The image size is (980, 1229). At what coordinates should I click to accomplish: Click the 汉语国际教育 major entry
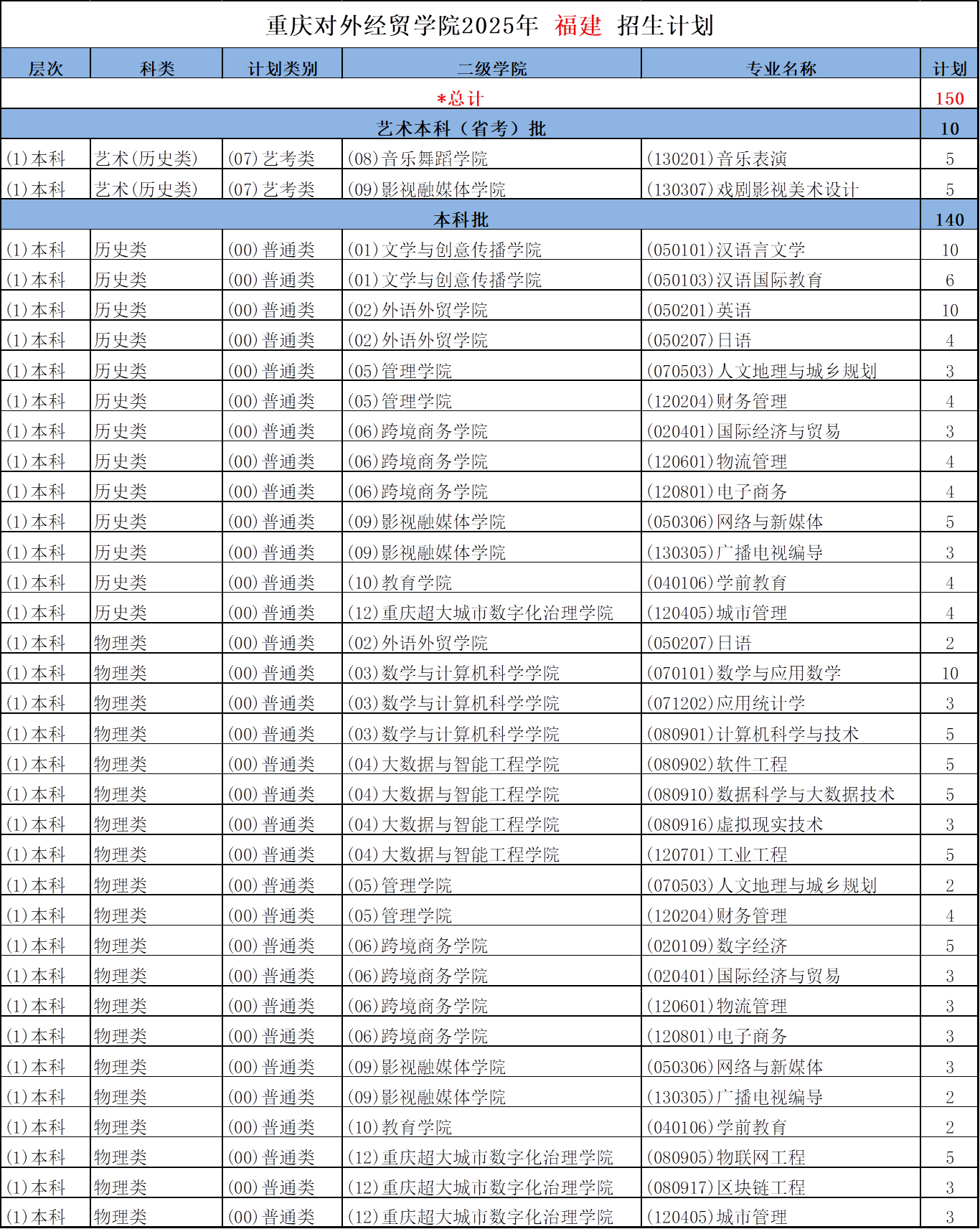coord(735,280)
